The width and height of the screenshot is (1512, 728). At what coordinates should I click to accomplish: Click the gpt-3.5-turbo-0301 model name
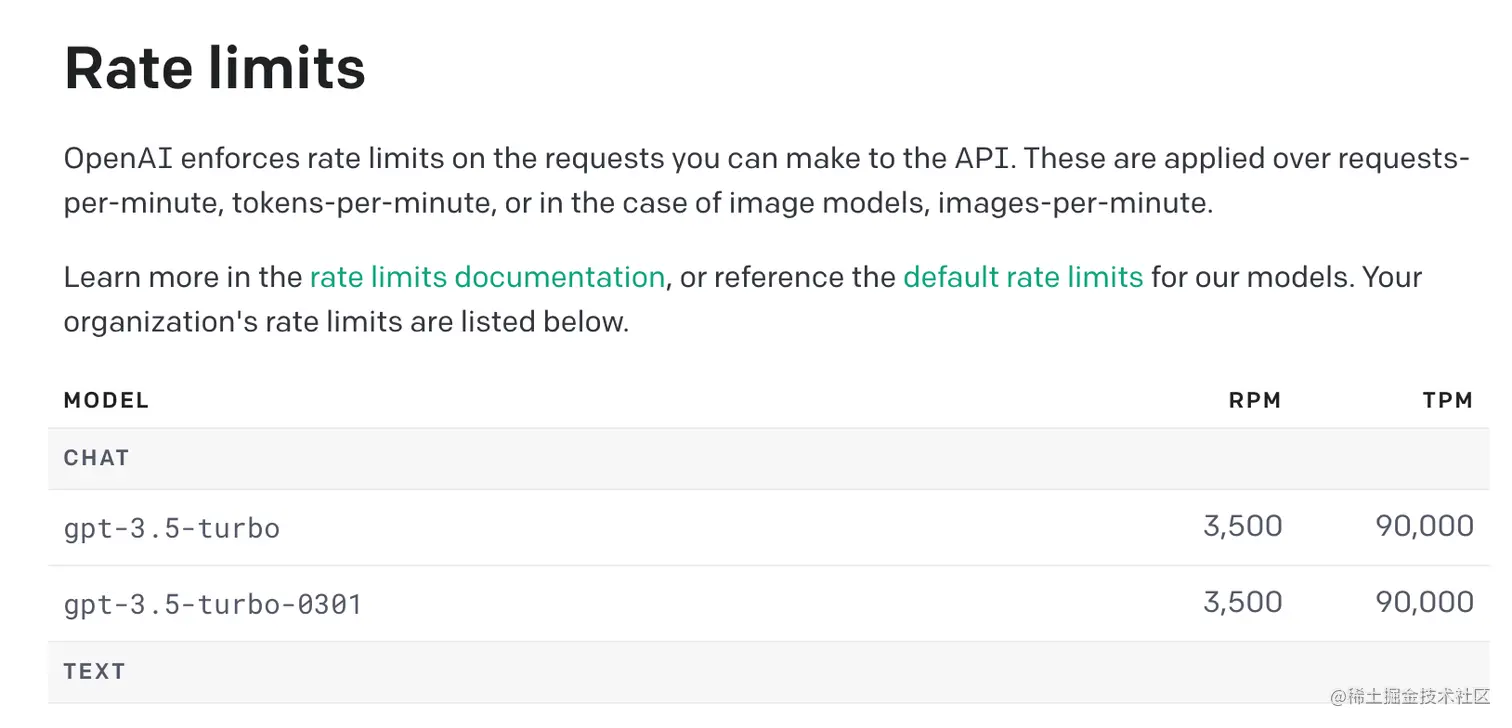pos(213,604)
